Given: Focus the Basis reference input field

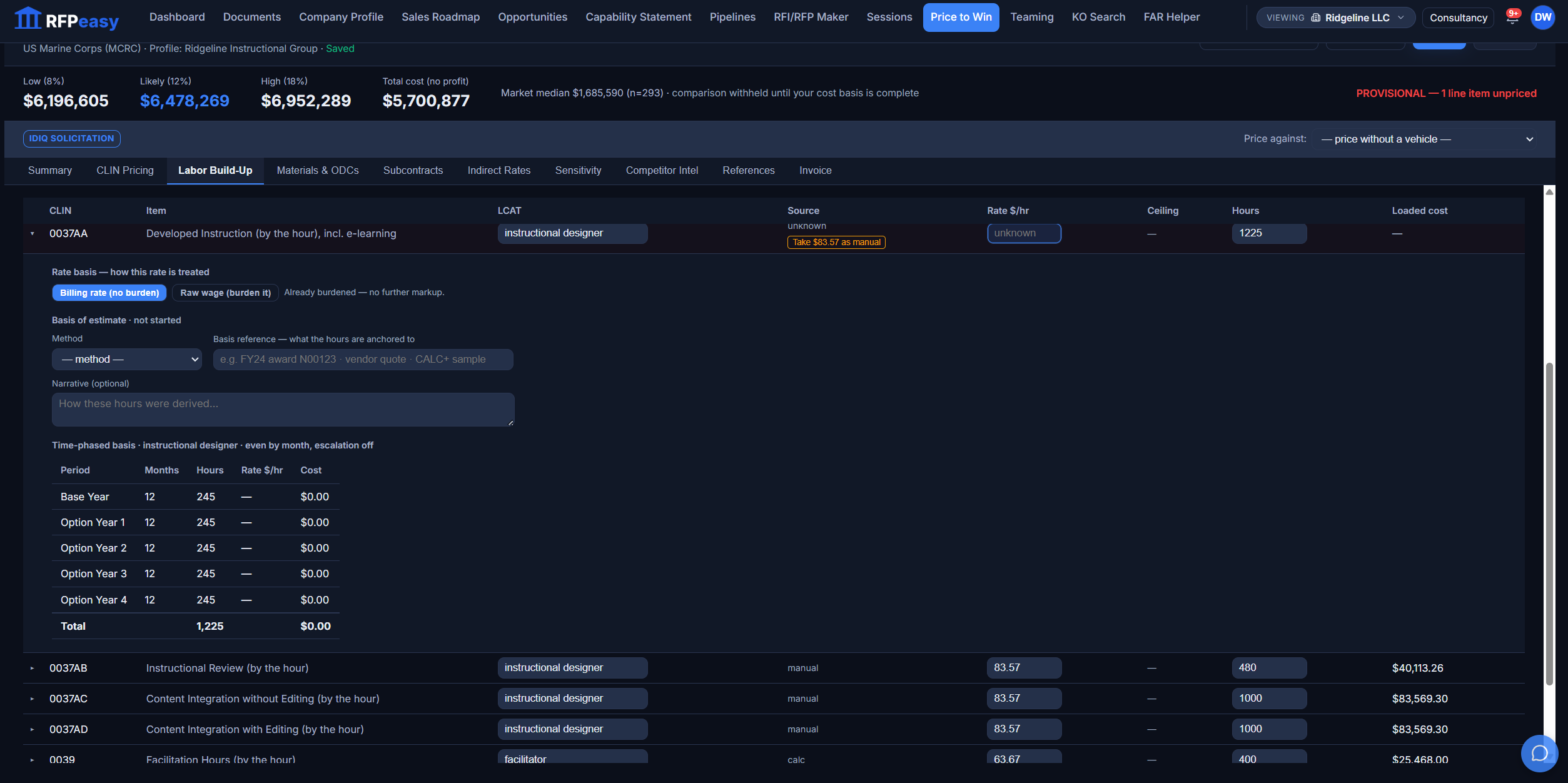Looking at the screenshot, I should 363,359.
